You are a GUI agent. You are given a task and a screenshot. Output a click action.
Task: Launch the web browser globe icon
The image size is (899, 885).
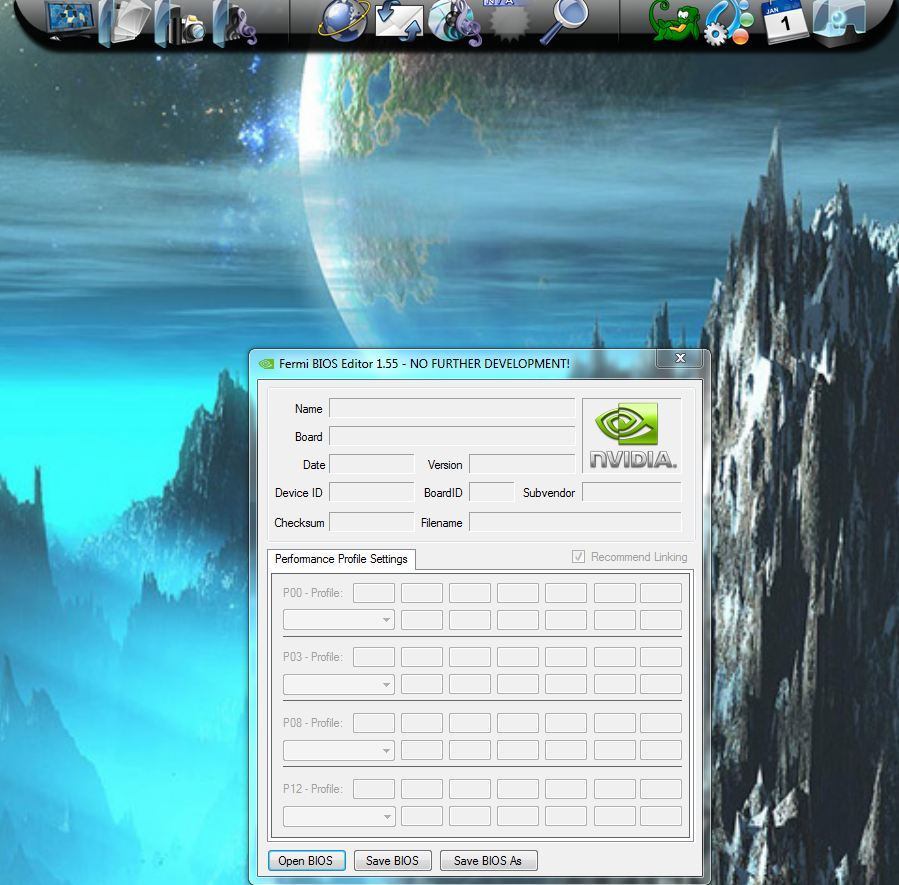[344, 21]
